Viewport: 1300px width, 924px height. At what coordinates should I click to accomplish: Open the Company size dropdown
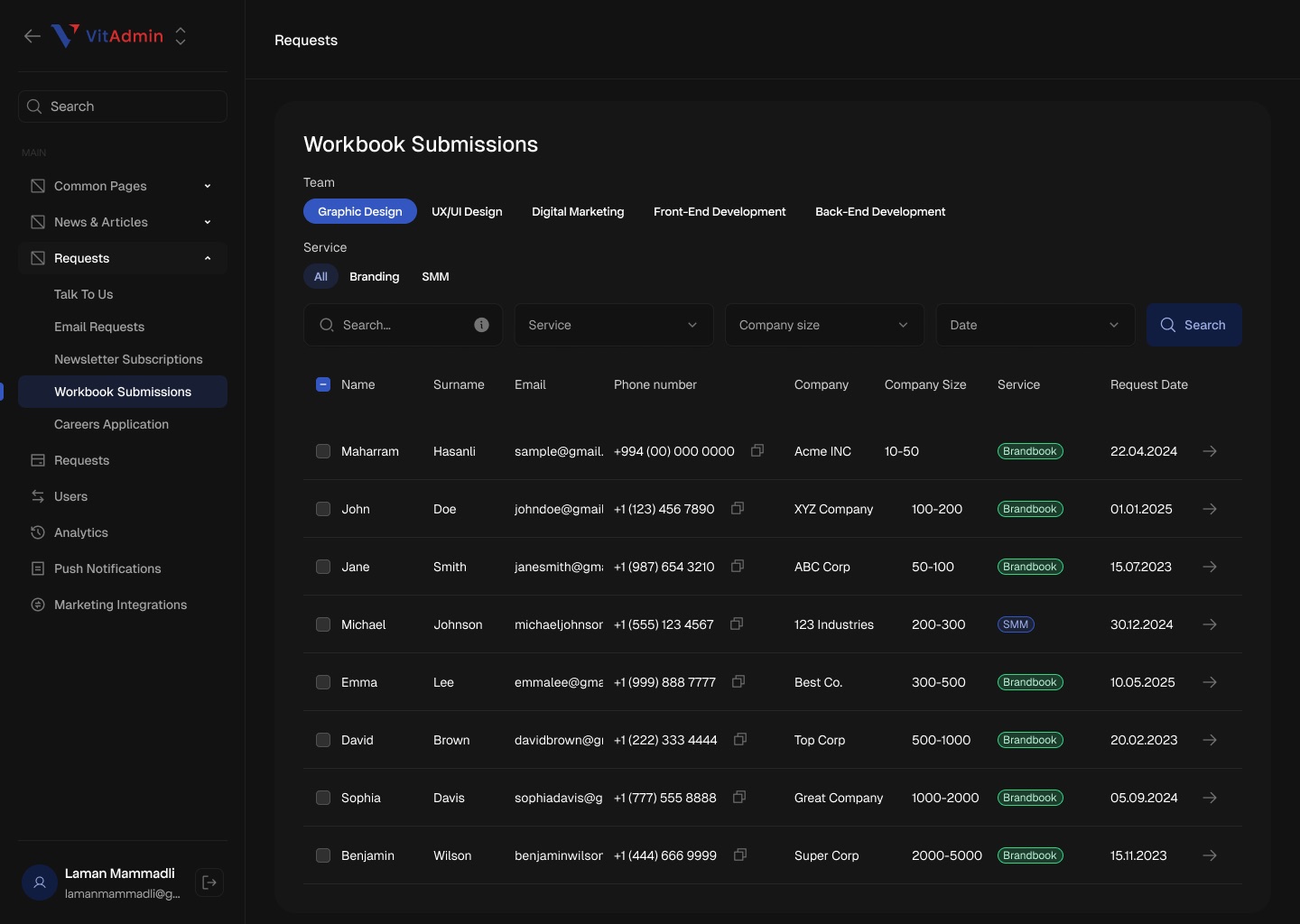coord(824,325)
